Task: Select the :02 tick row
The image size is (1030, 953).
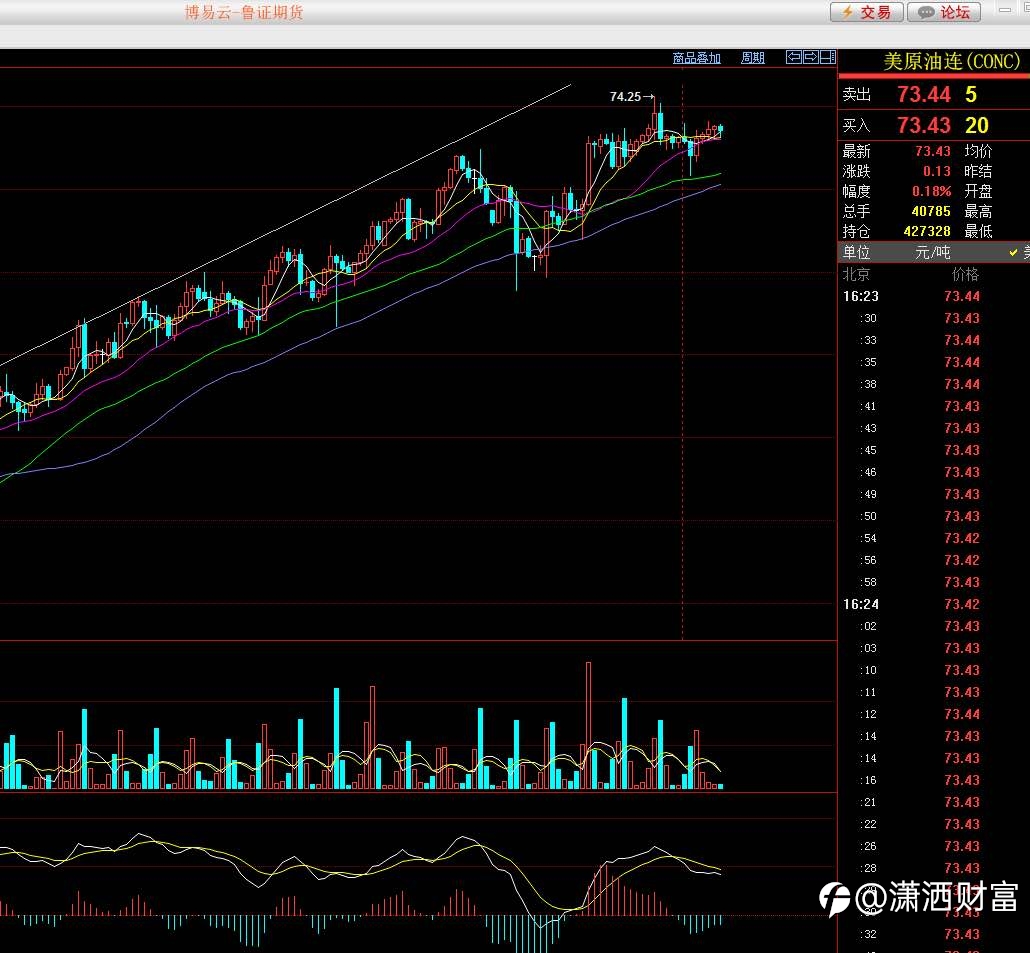Action: pyautogui.click(x=934, y=627)
